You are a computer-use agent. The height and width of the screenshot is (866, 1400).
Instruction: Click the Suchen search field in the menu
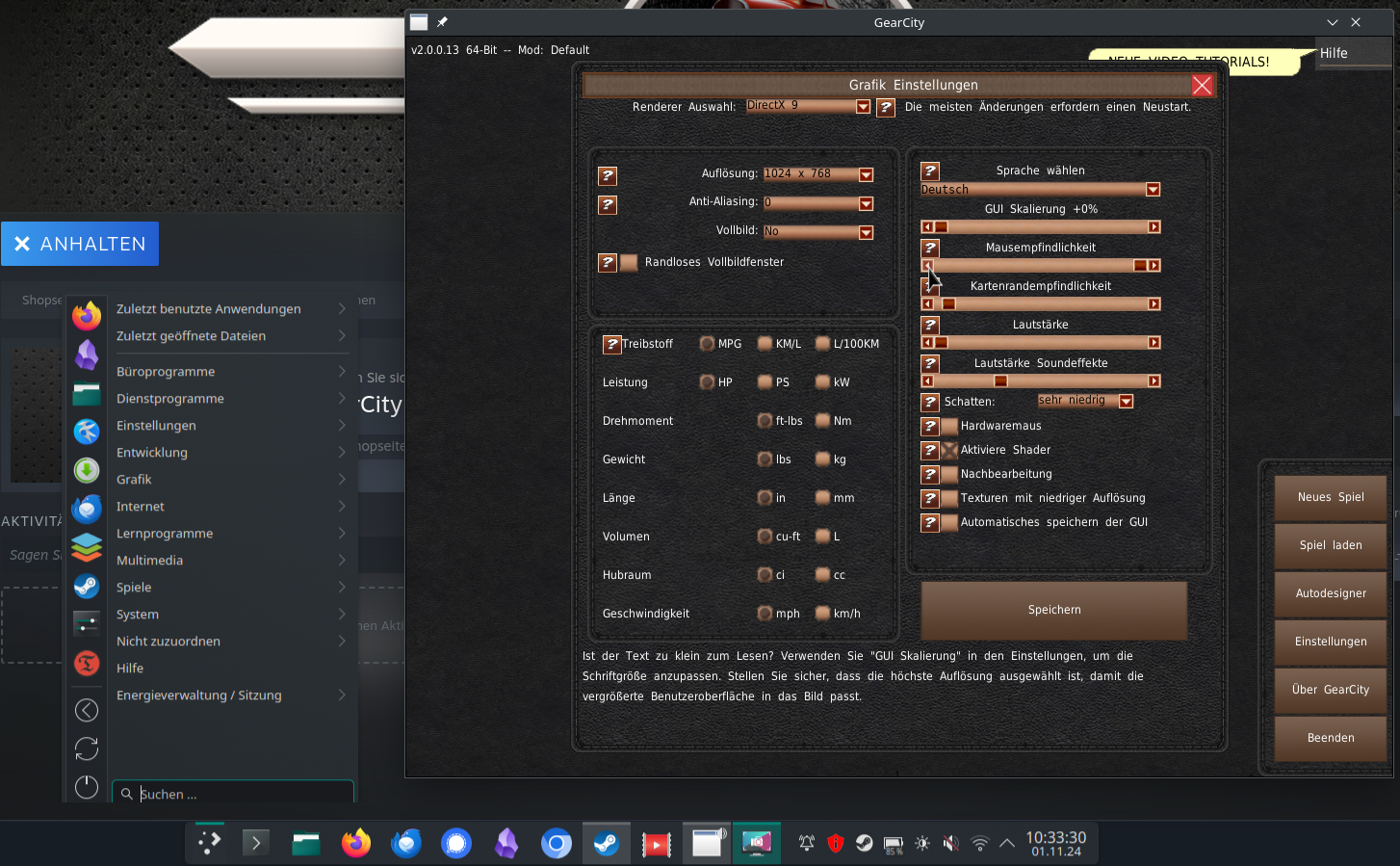(232, 794)
